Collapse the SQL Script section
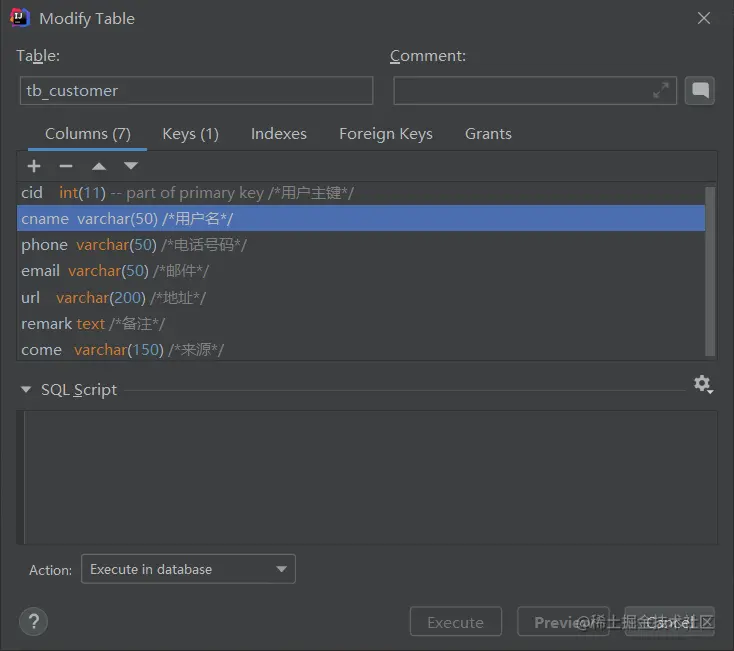The image size is (734, 651). pos(26,390)
